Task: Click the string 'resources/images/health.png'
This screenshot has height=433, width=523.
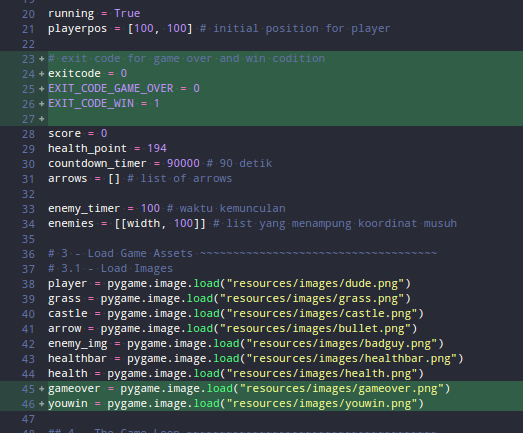Action: point(322,374)
